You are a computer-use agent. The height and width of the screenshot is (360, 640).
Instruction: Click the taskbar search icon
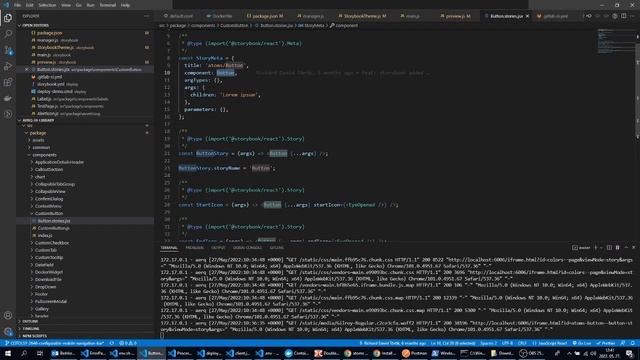pos(24,353)
